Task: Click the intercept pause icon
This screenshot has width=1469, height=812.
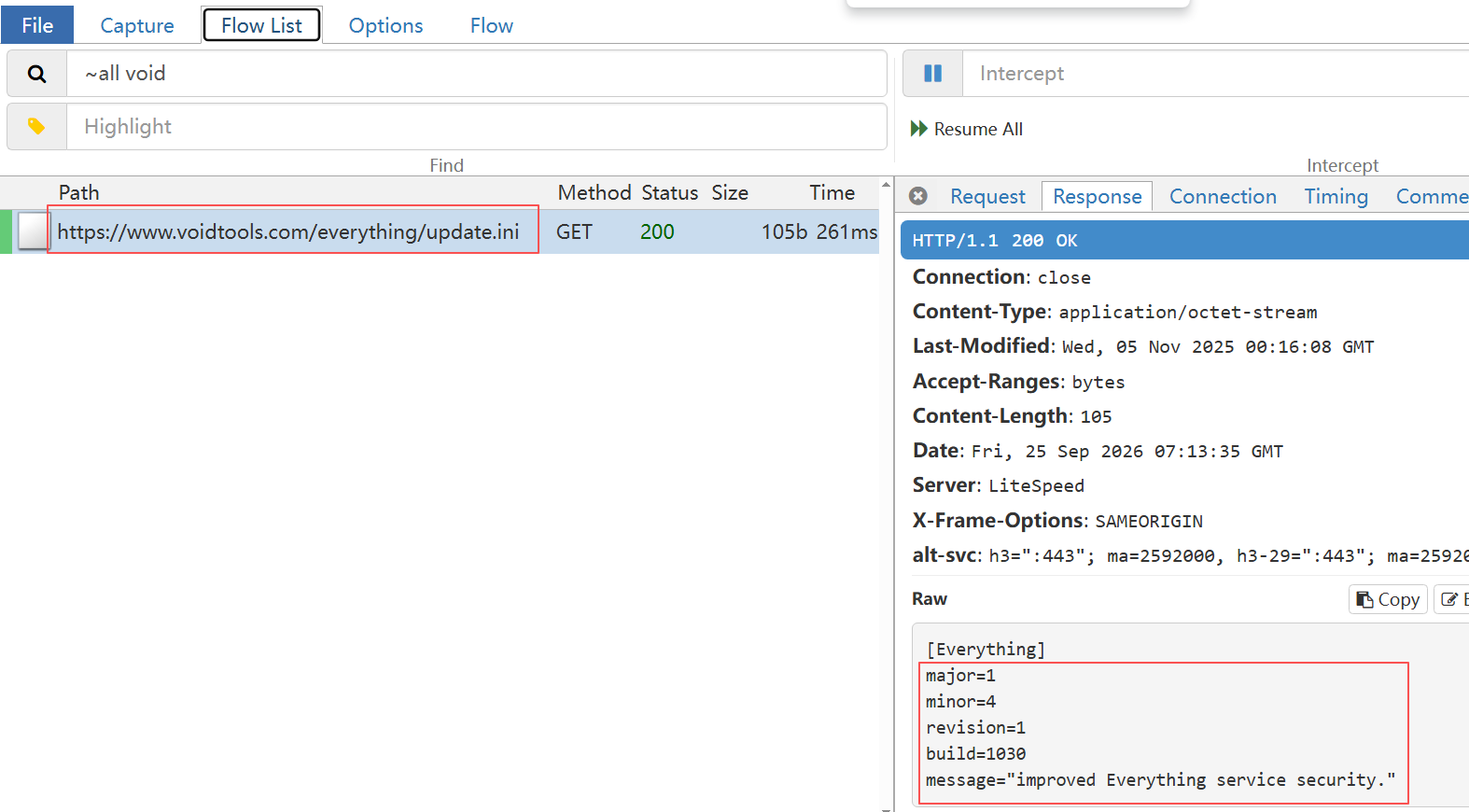Action: 932,73
